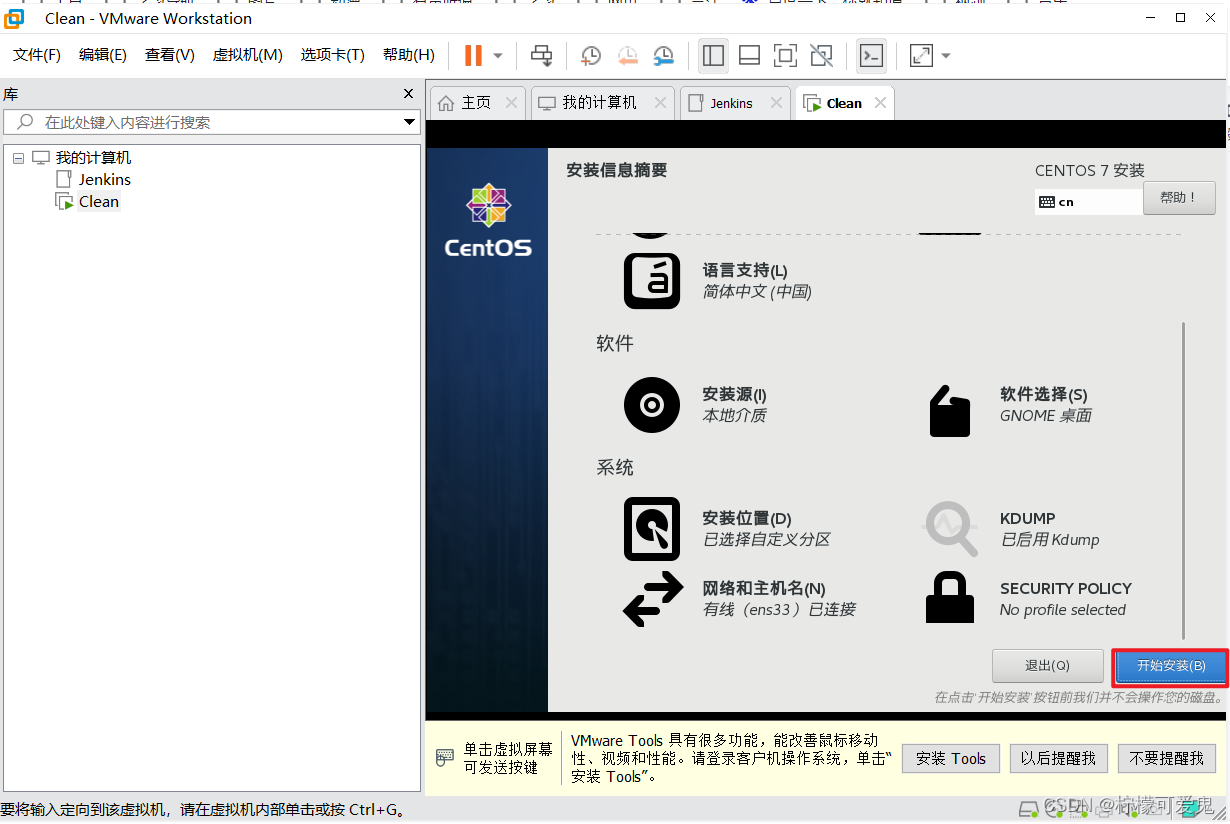The height and width of the screenshot is (824, 1230).
Task: Click the CentOS logo in sidebar
Action: [x=488, y=220]
